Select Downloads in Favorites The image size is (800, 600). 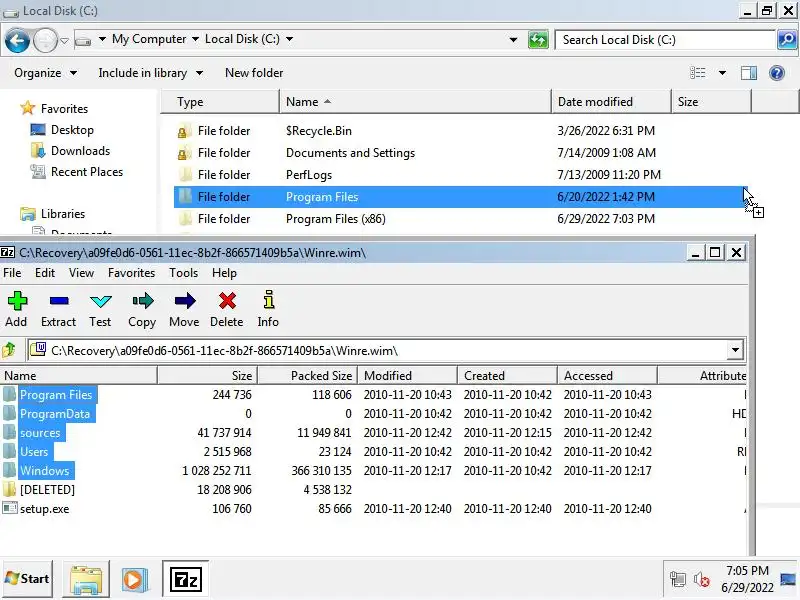click(80, 151)
